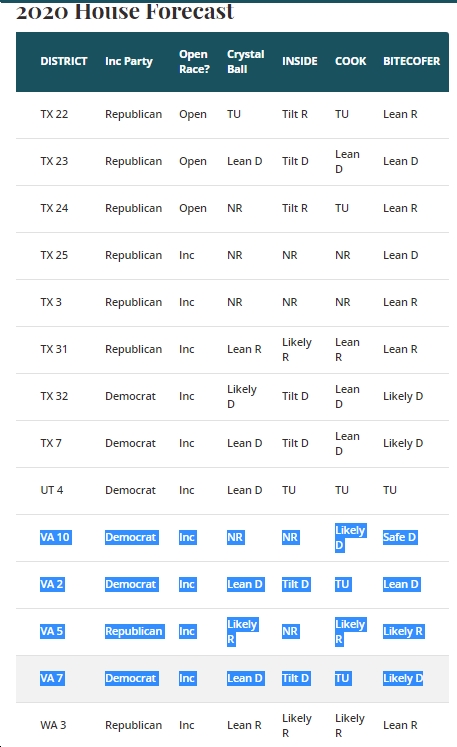Click the TX 22 district cell
The width and height of the screenshot is (457, 747).
coord(54,114)
